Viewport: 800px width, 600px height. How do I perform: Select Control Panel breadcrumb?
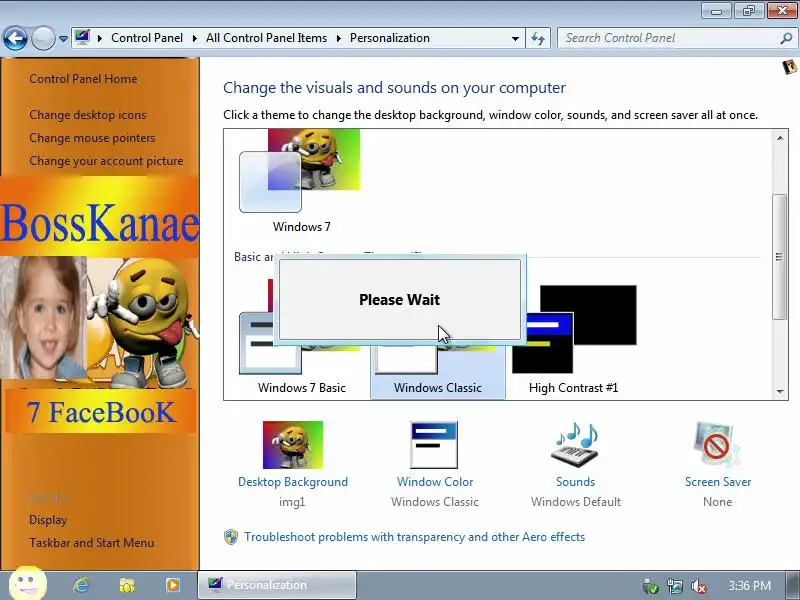click(x=147, y=38)
